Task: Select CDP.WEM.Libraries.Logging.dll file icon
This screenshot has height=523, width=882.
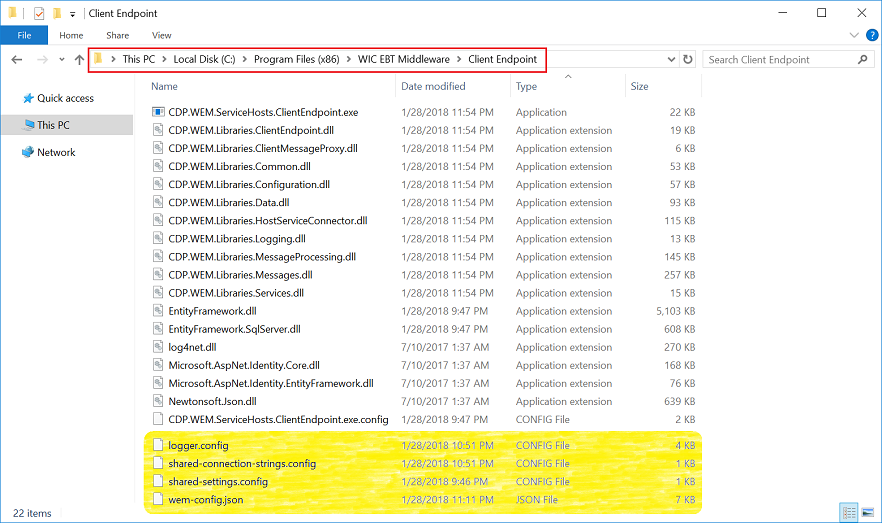Action: pos(158,238)
